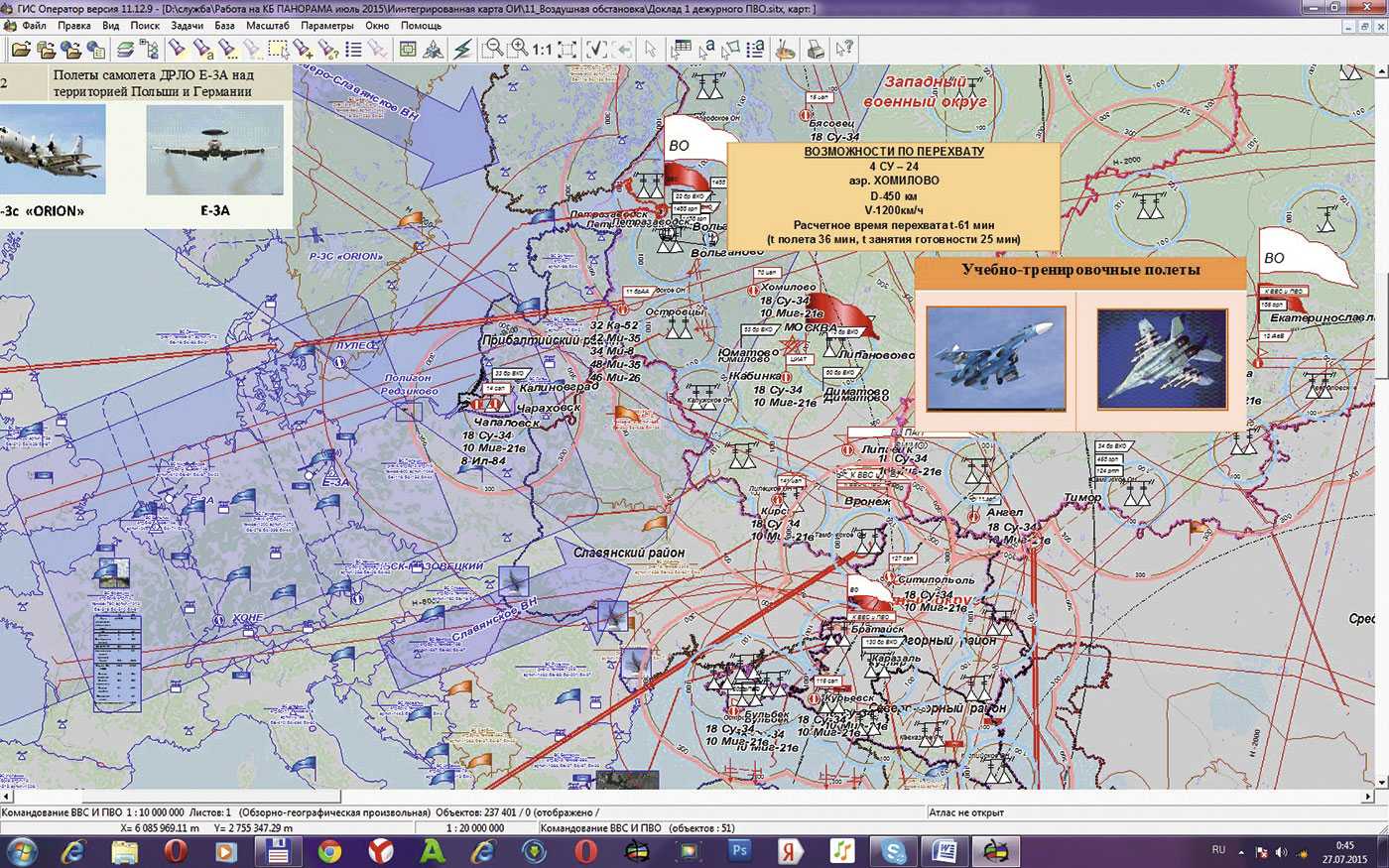Click the left fighter jet training photo
The image size is (1389, 868).
click(x=995, y=358)
